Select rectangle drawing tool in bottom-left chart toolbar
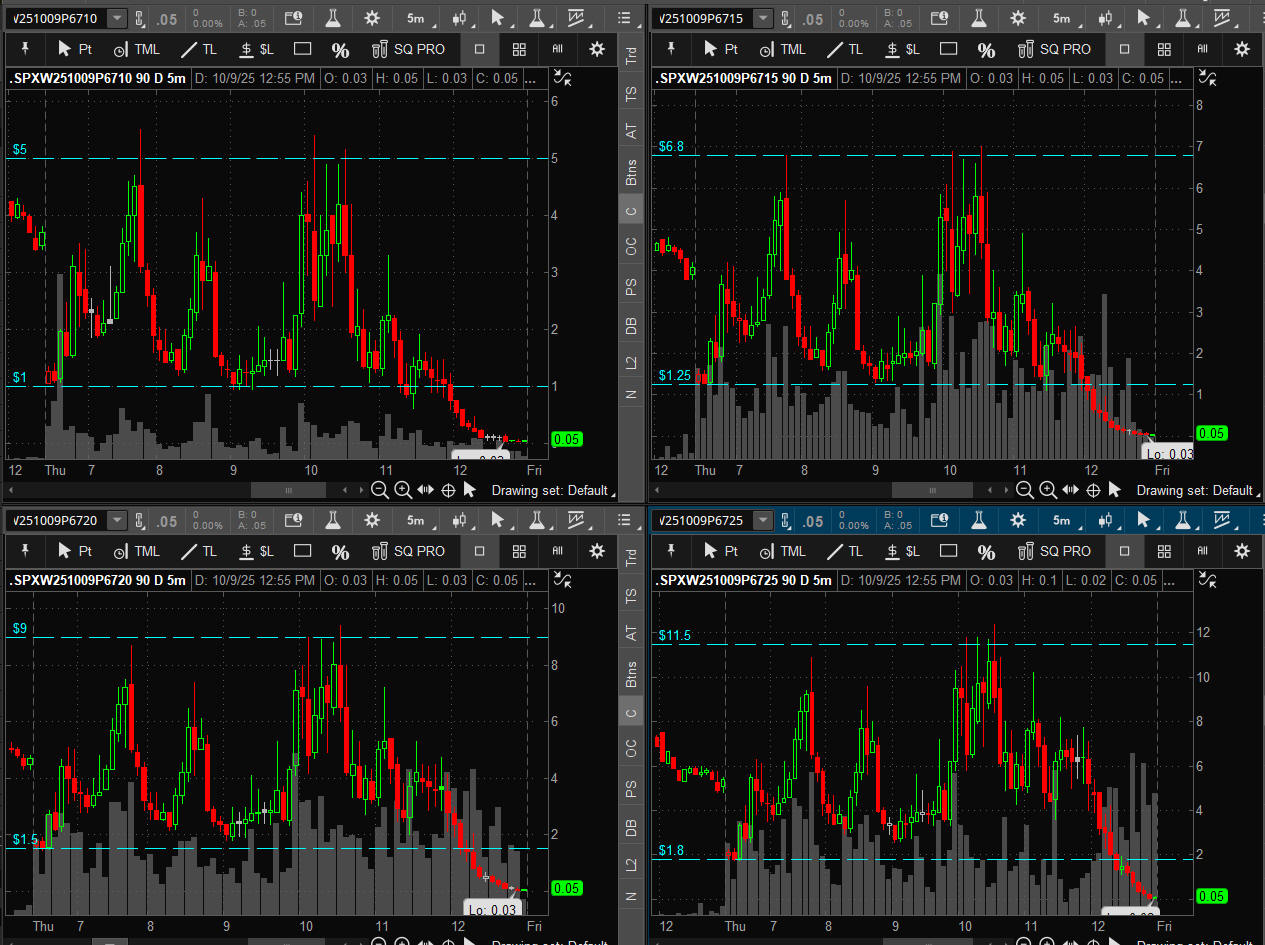This screenshot has height=945, width=1265. 302,551
